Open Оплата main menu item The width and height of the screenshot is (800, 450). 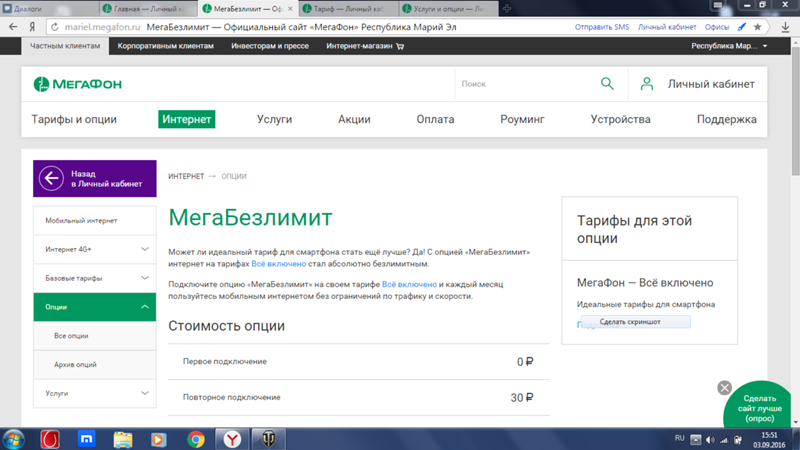tap(435, 119)
